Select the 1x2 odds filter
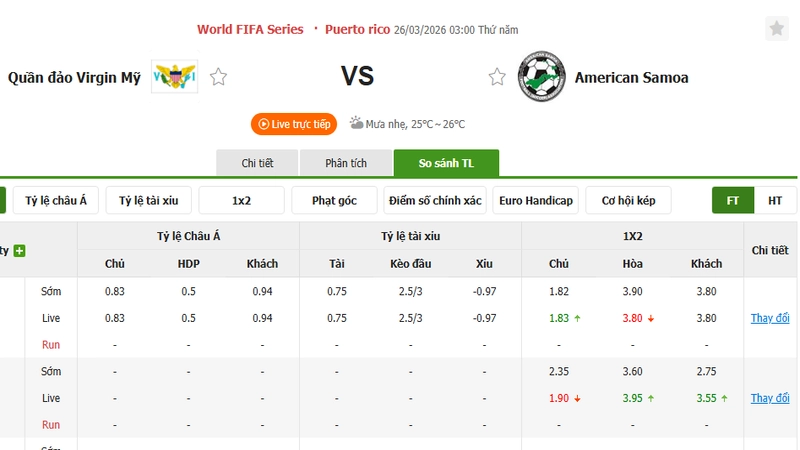This screenshot has width=800, height=450. pyautogui.click(x=241, y=200)
